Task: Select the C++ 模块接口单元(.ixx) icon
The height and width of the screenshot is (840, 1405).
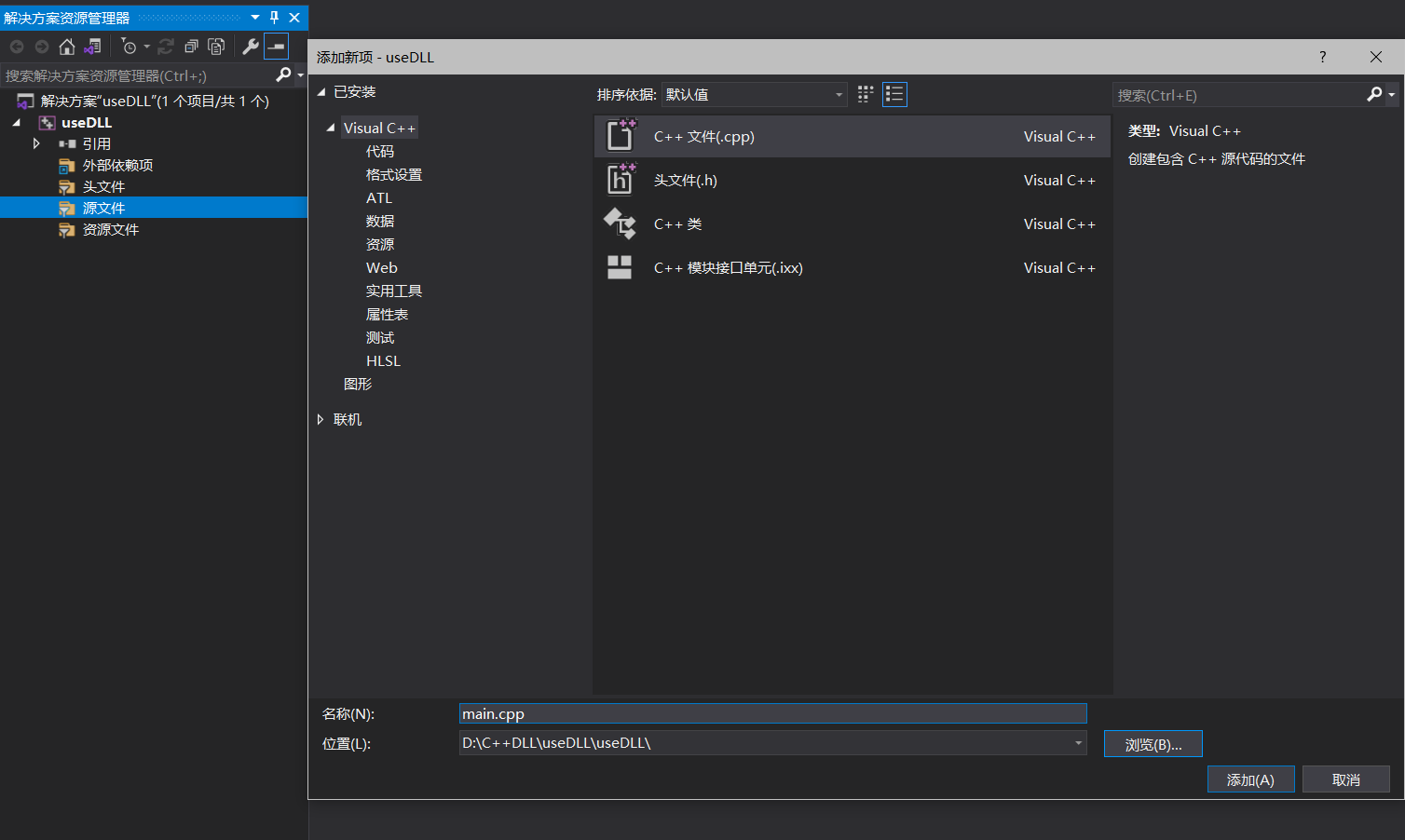Action: click(621, 267)
